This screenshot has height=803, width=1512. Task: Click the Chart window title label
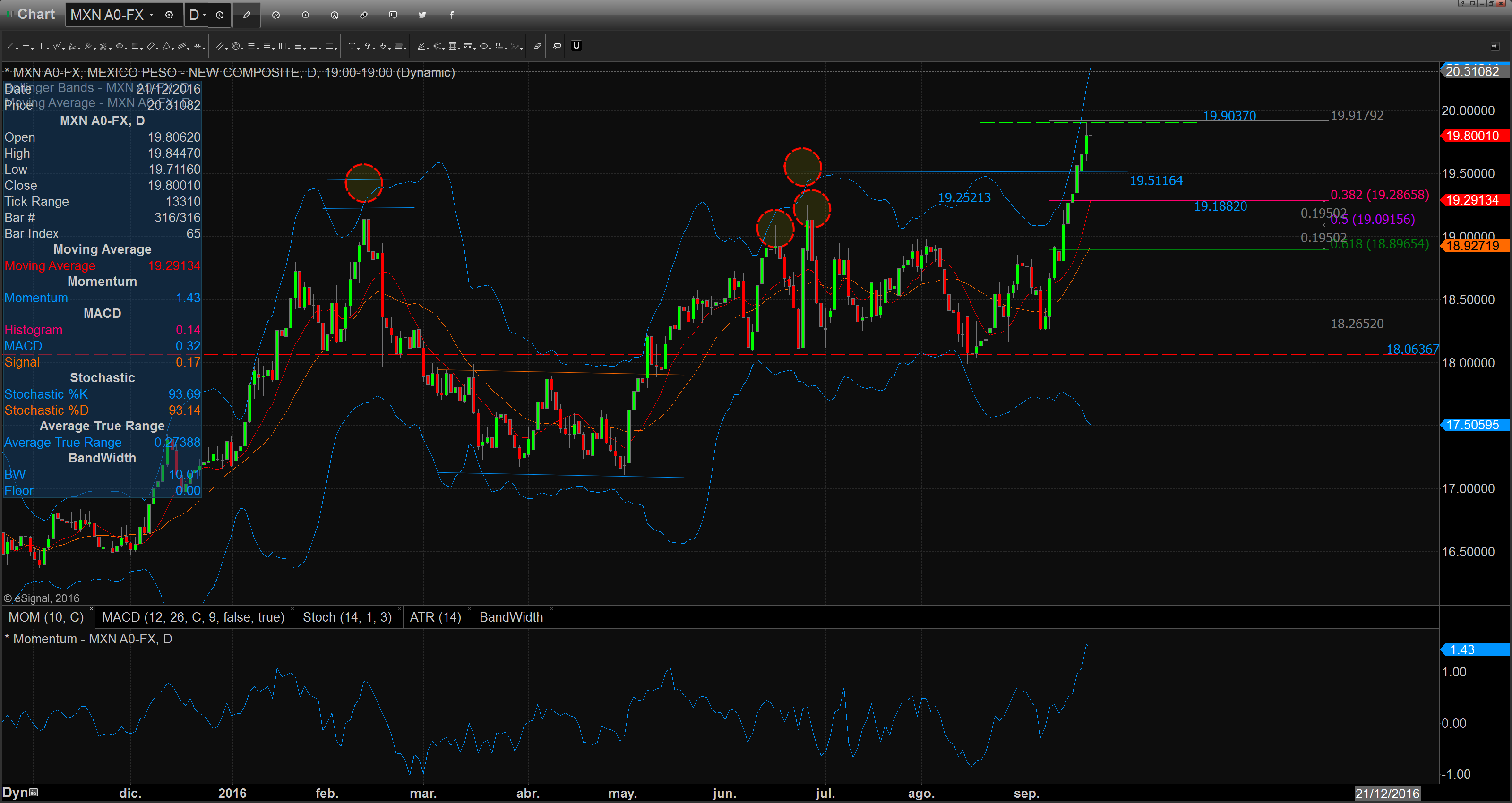pos(36,14)
